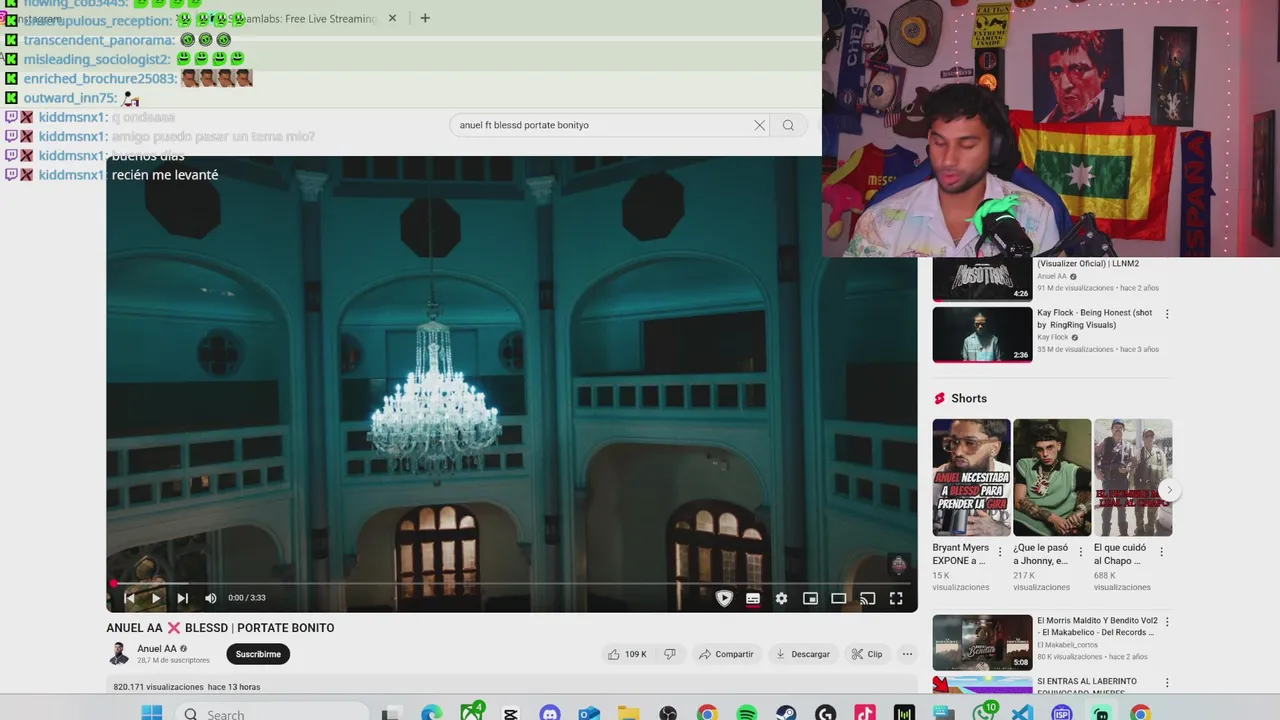Cast the video to a TV
This screenshot has width=1280, height=720.
(x=867, y=598)
